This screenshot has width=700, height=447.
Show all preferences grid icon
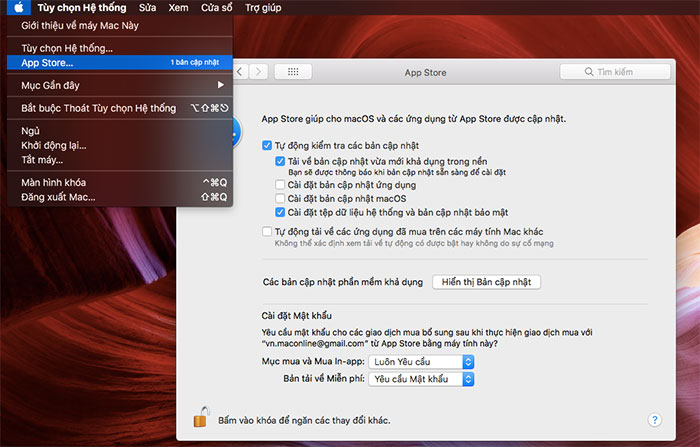tap(293, 71)
